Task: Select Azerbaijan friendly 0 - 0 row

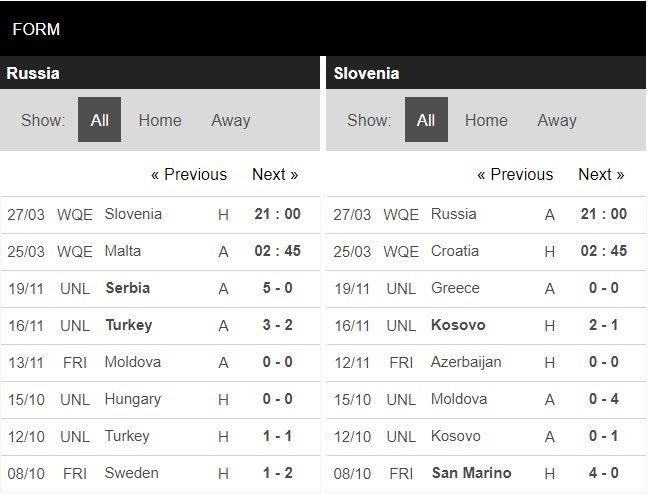Action: click(465, 362)
